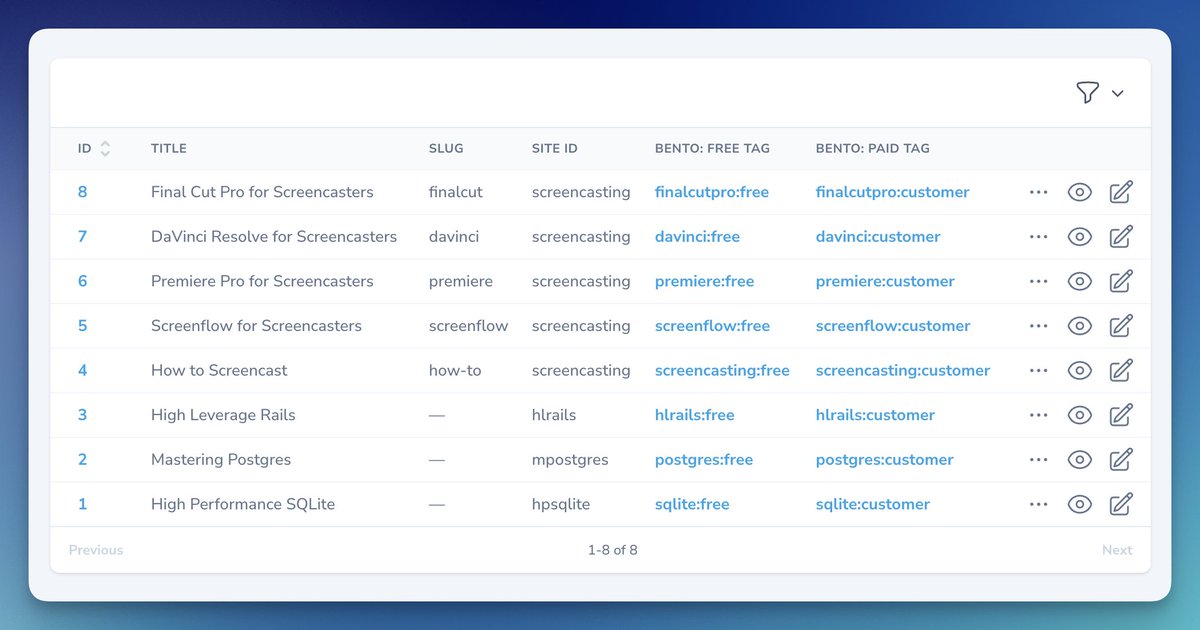
Task: Open record ID 1 link
Action: (x=83, y=504)
